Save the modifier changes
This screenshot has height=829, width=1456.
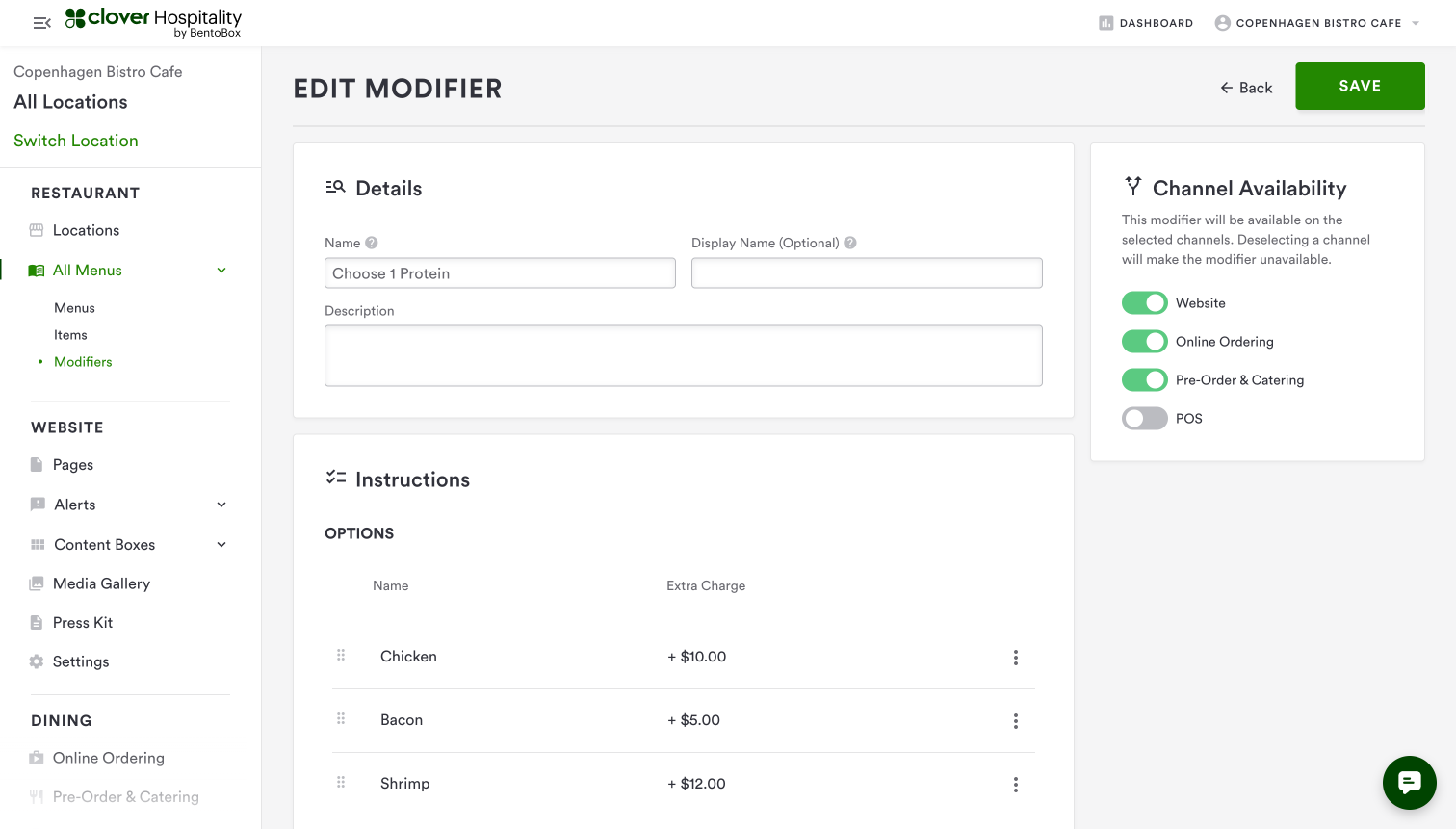click(x=1359, y=86)
